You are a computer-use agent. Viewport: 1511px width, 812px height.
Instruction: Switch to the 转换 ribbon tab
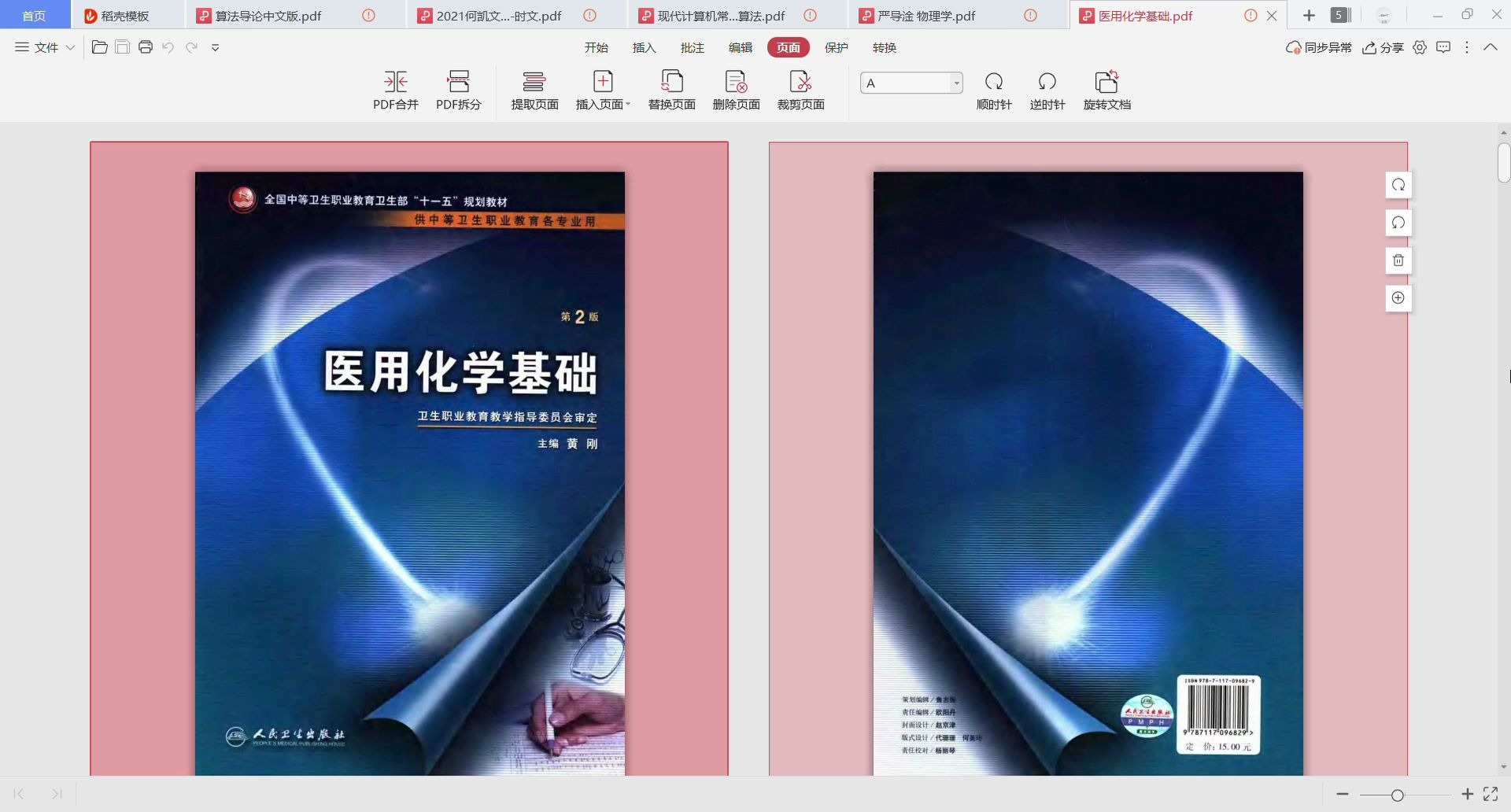pyautogui.click(x=884, y=47)
